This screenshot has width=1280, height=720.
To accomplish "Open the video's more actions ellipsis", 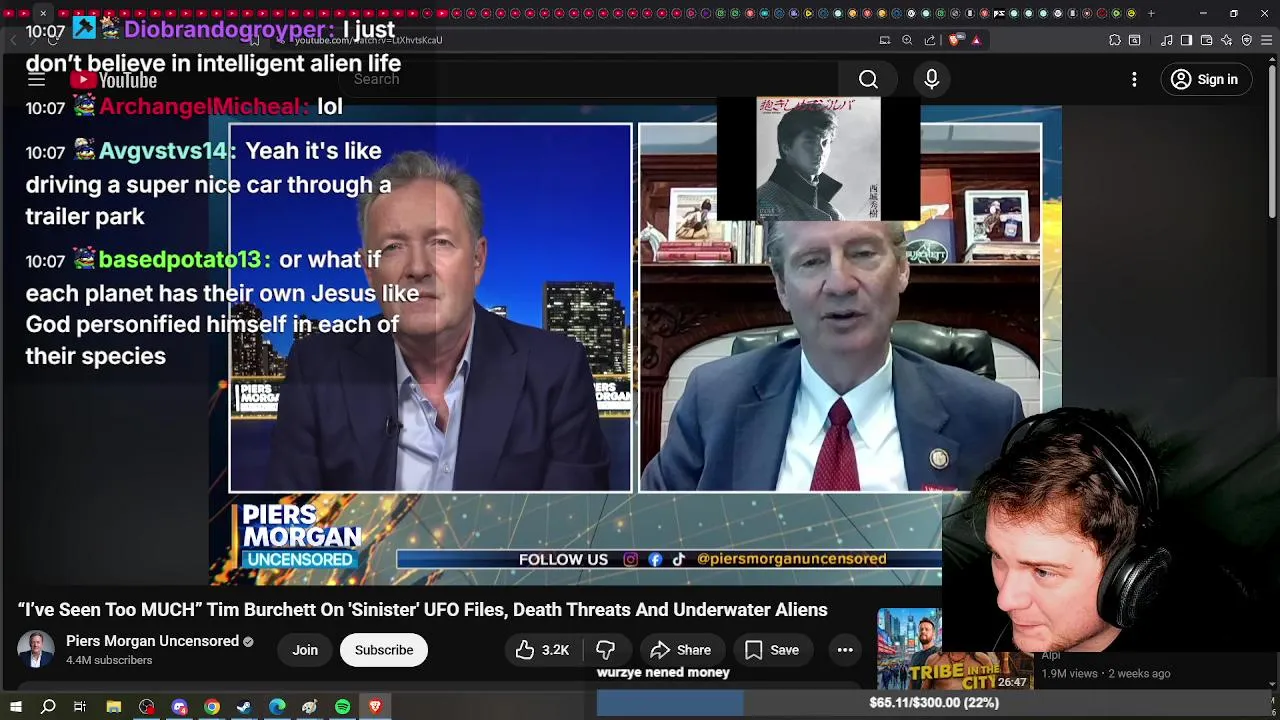I will [845, 650].
